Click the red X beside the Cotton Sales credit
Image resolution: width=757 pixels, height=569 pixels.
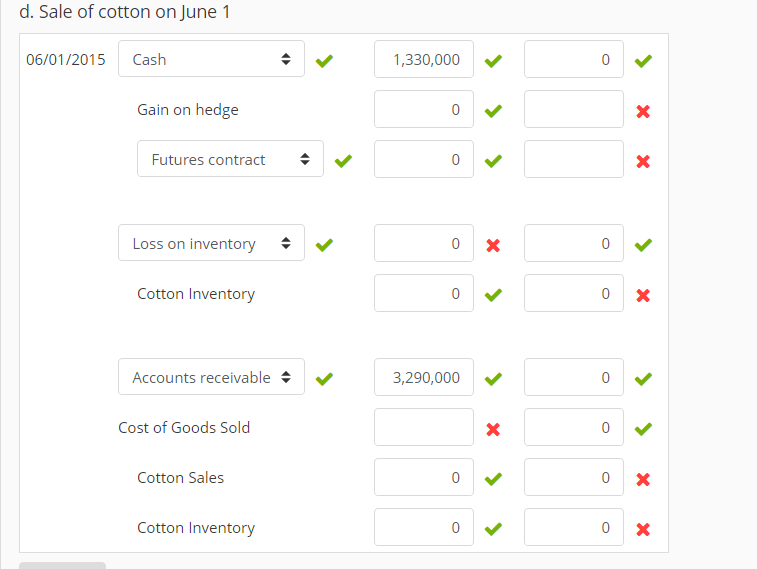point(643,479)
